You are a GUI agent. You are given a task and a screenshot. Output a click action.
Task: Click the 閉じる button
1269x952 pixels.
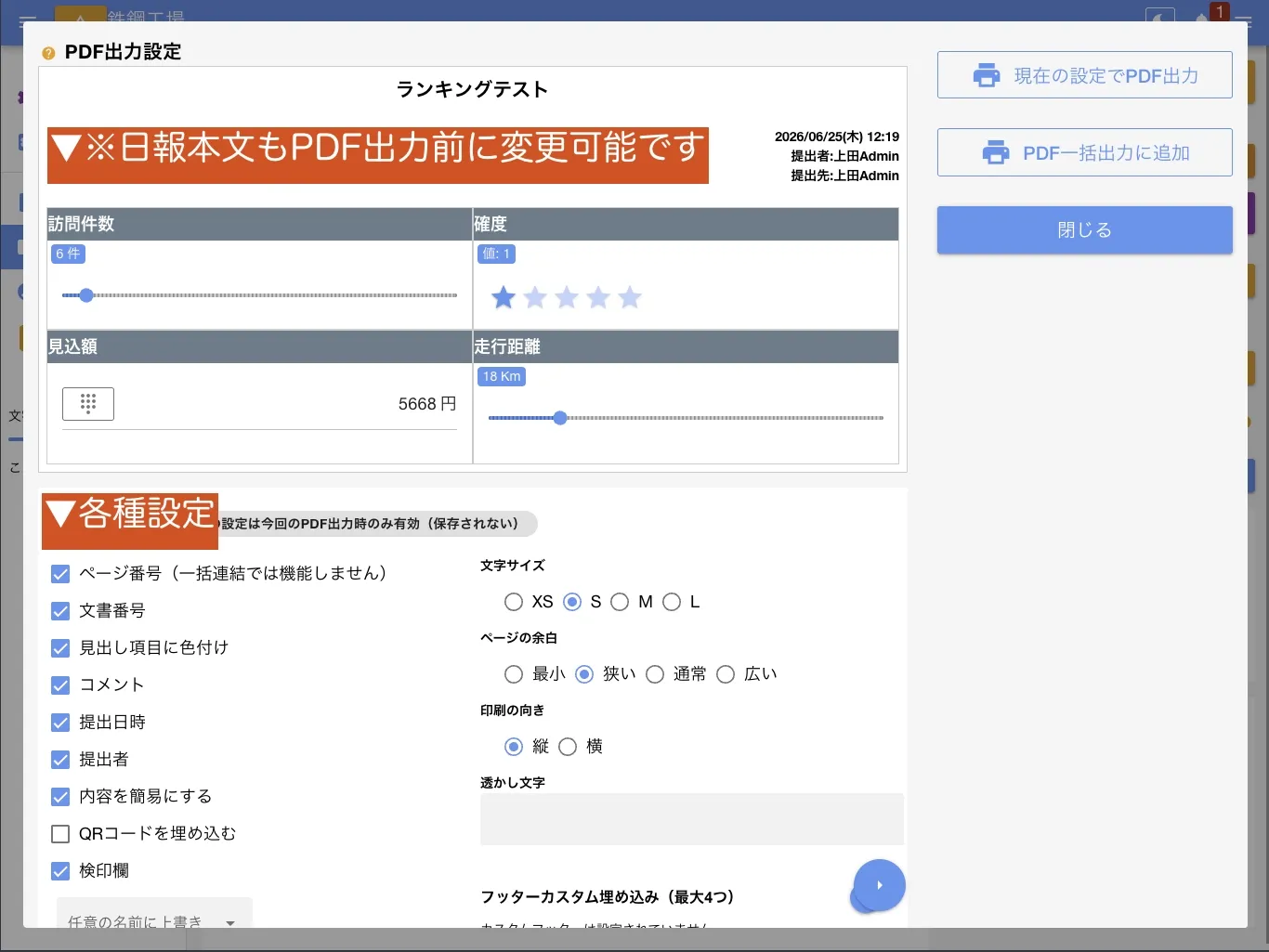(x=1084, y=230)
